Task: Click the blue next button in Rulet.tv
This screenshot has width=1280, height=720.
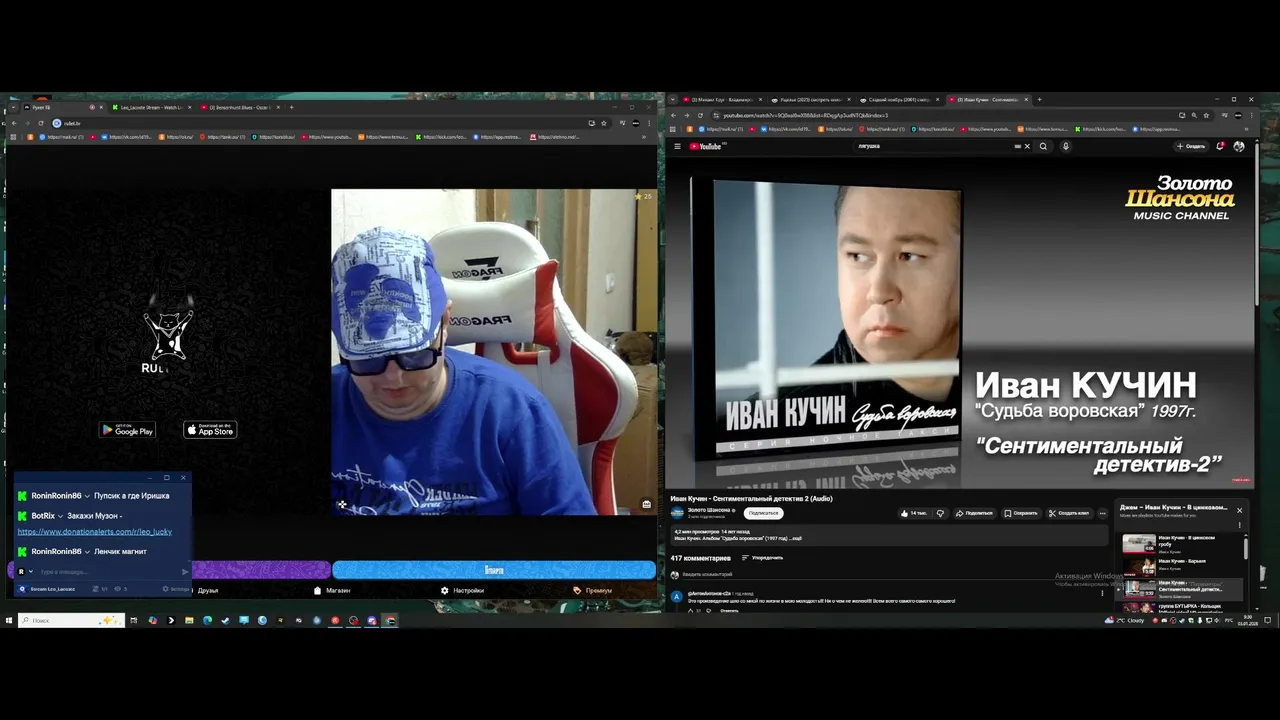Action: (494, 570)
